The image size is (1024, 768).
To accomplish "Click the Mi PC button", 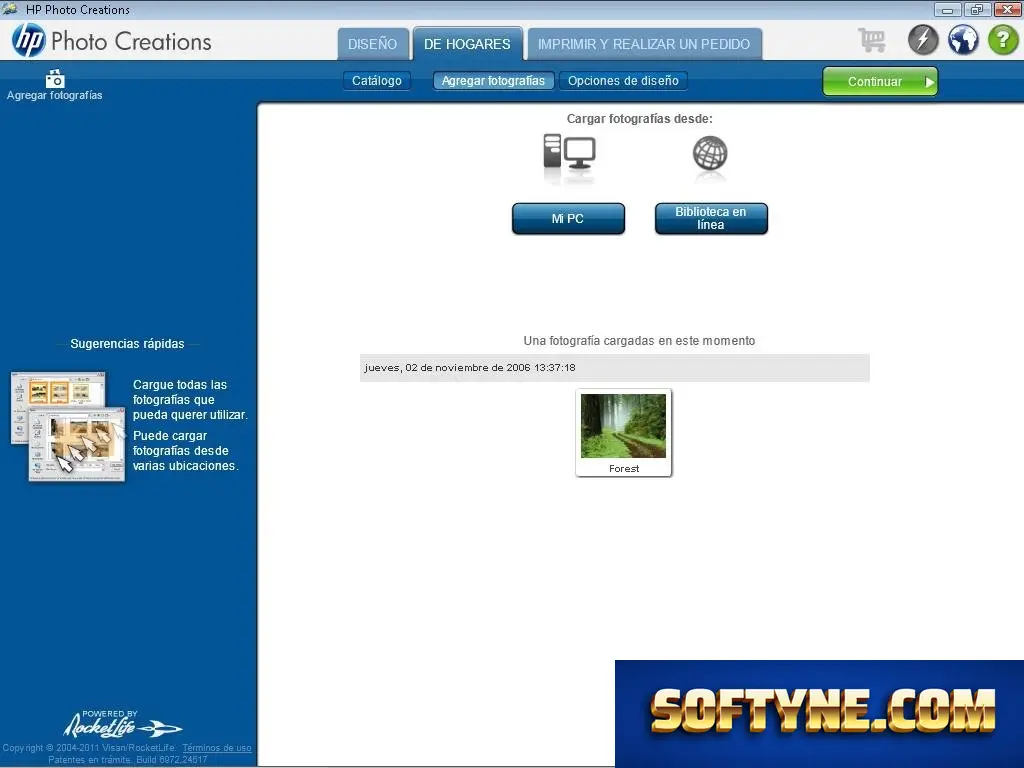I will [x=568, y=219].
